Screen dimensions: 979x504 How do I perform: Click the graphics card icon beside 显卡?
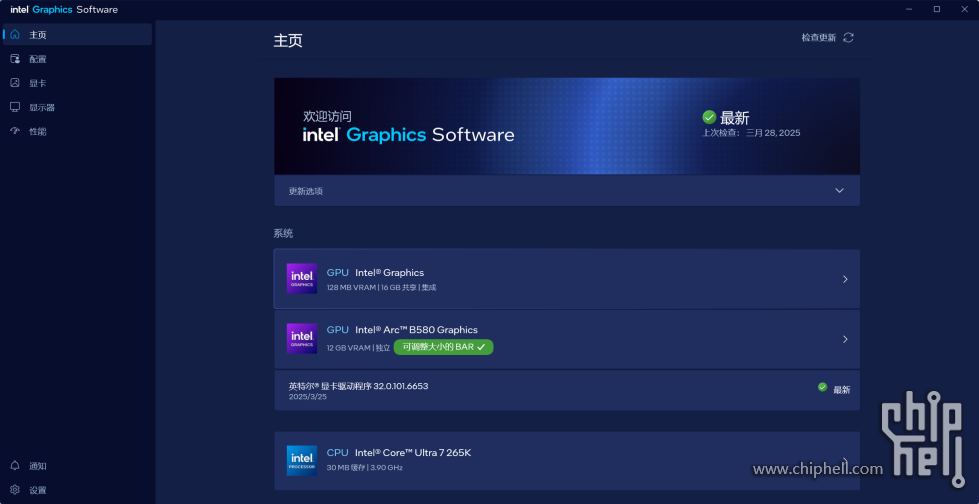point(15,82)
